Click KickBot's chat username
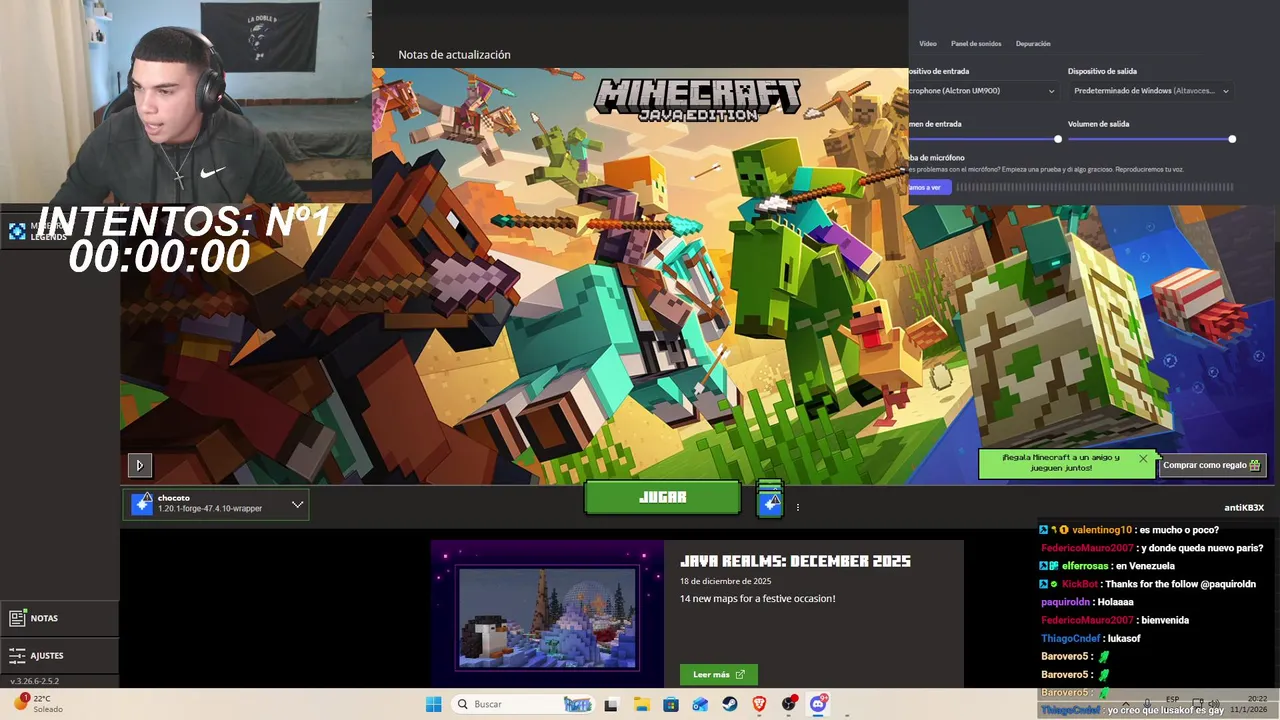Screen dimensions: 1280x720 point(1080,584)
